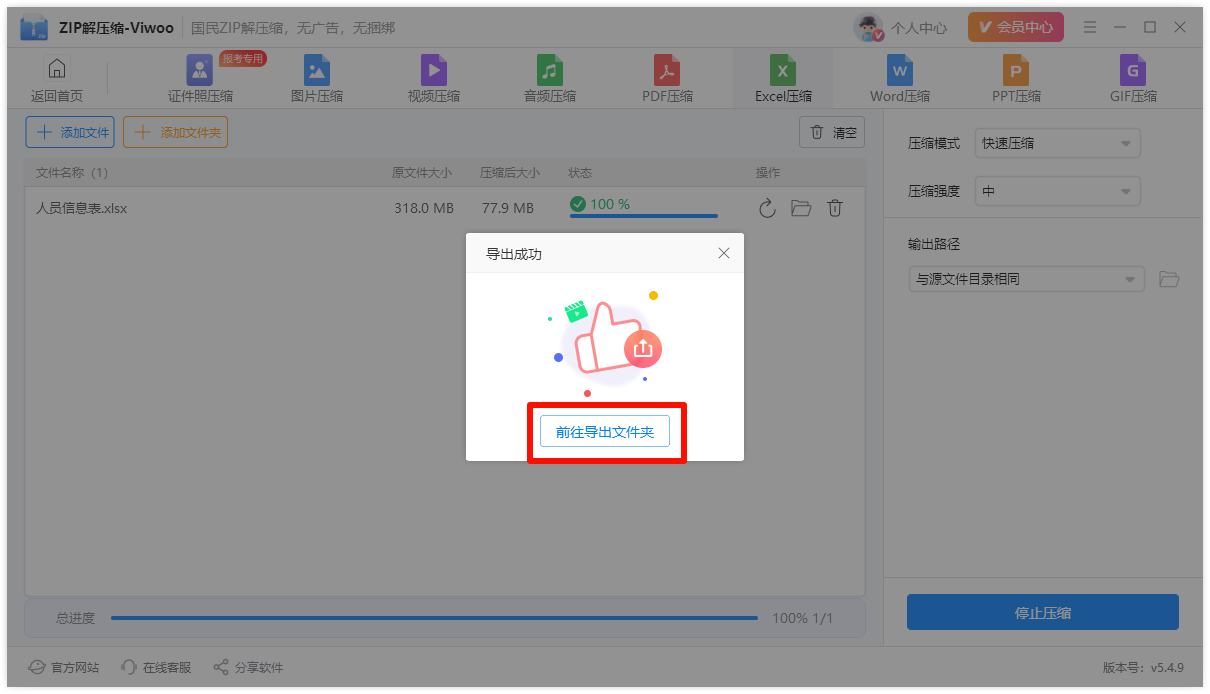Screen dimensions: 1210x694
Task: Delete 人员信息表.xlsx using the trash icon
Action: [835, 208]
